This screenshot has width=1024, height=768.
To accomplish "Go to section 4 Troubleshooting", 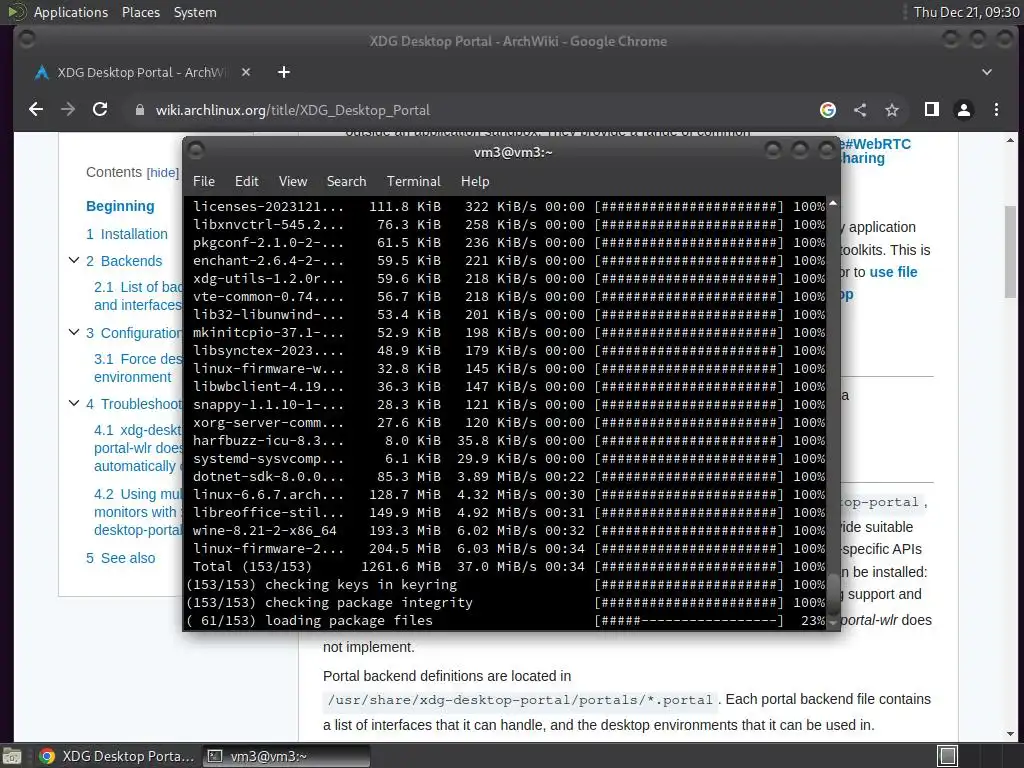I will tap(134, 404).
